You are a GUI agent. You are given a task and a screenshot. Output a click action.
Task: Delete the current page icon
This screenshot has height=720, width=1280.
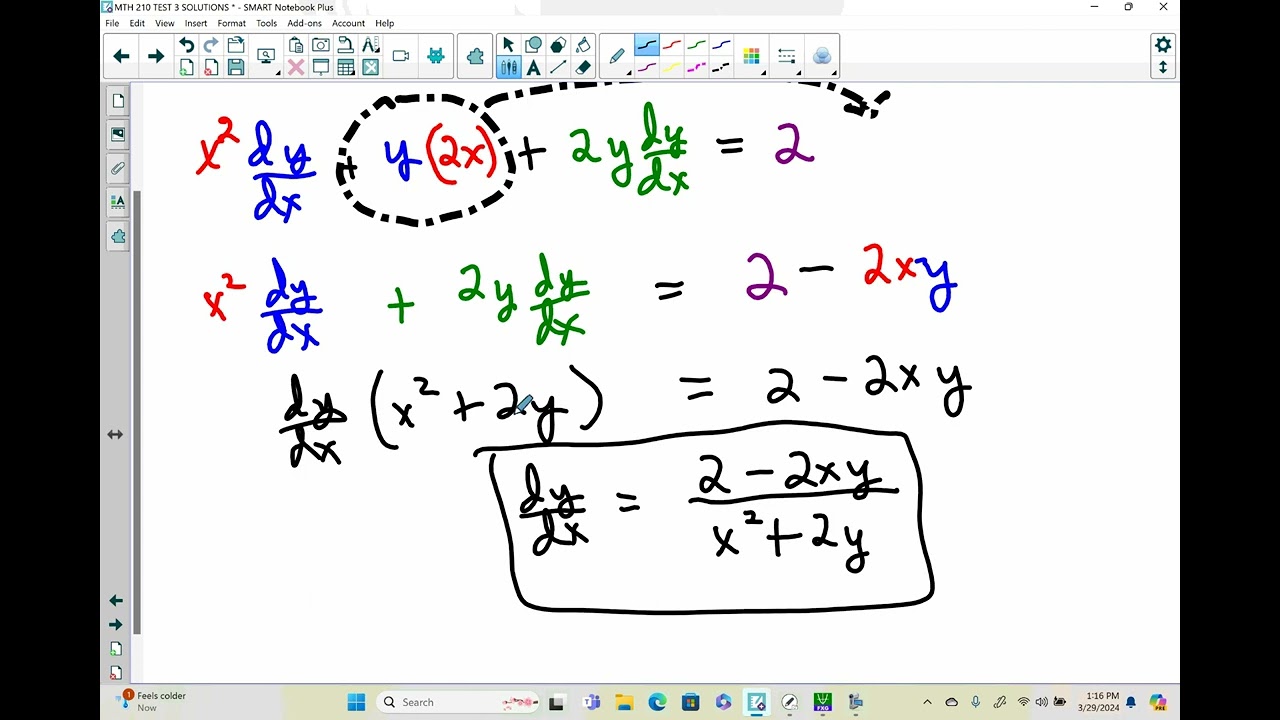pyautogui.click(x=211, y=67)
